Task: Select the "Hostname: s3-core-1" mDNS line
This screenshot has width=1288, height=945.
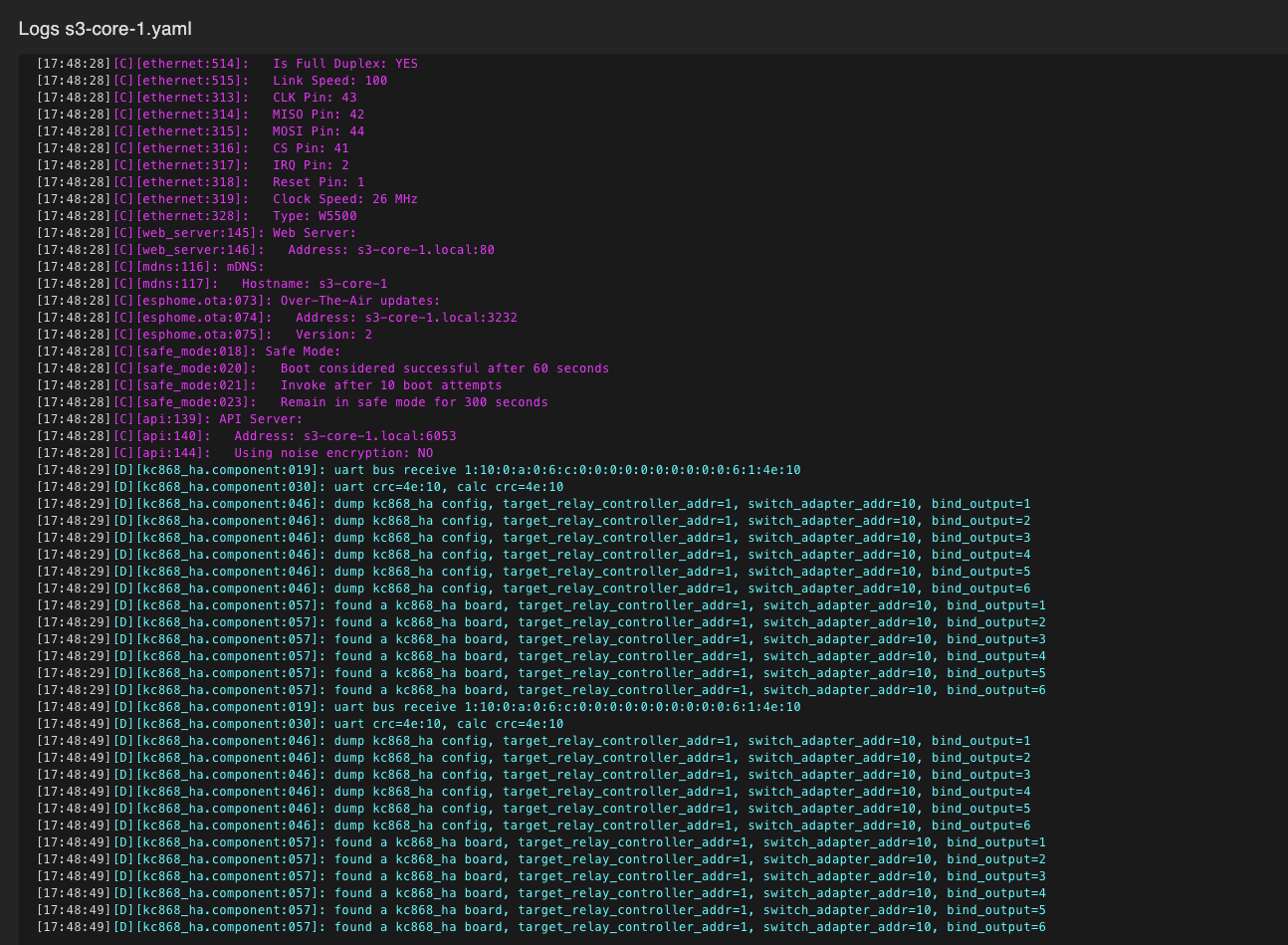Action: point(315,284)
